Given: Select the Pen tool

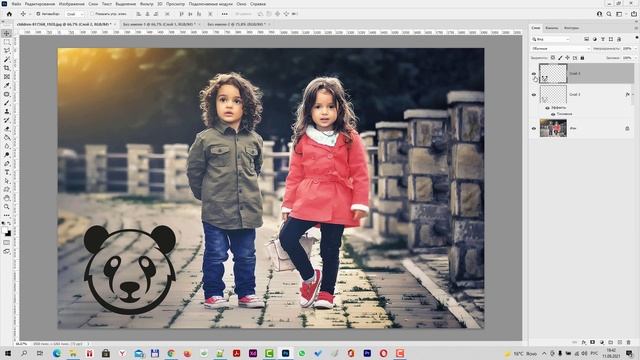Looking at the screenshot, I should [7, 163].
